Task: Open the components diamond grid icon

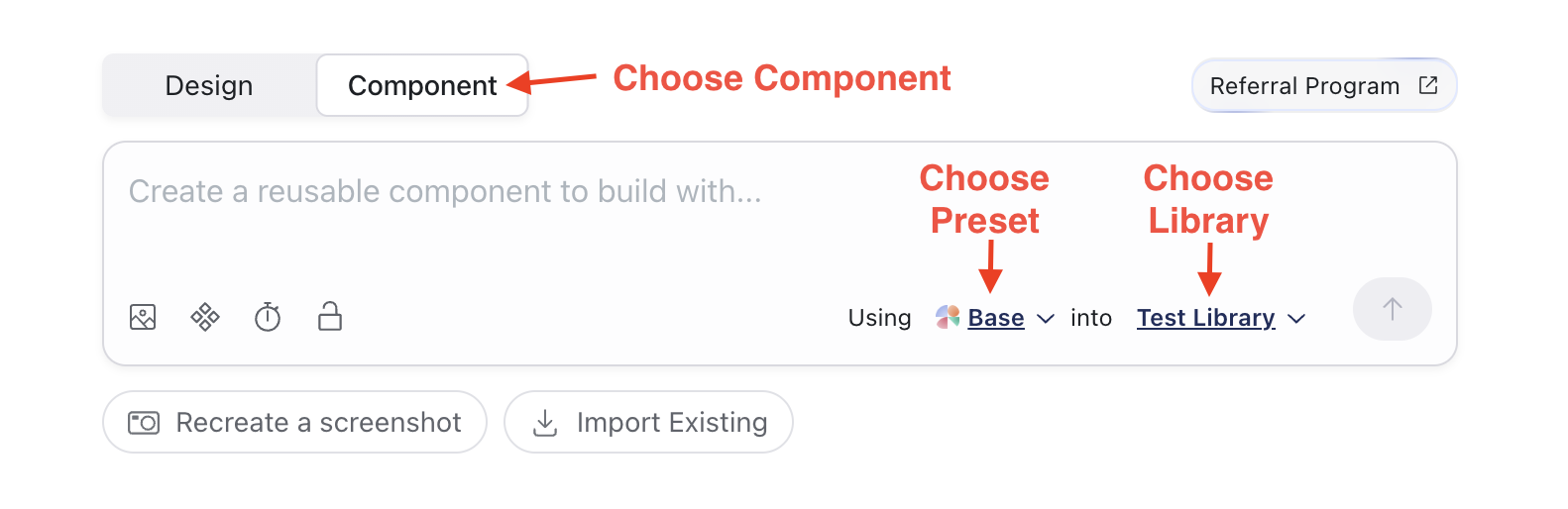Action: (205, 317)
